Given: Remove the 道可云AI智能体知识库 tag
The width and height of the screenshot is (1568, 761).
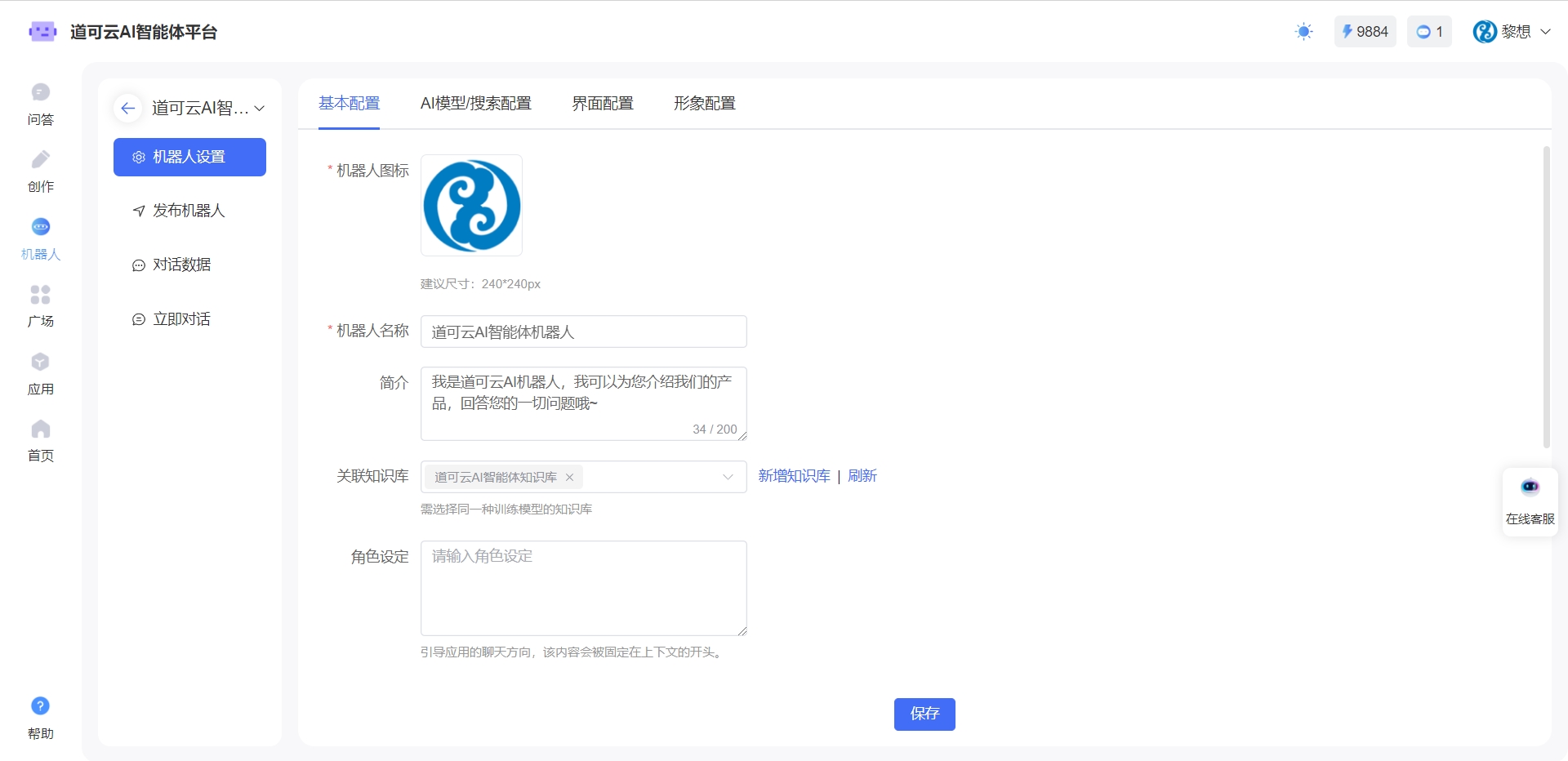Looking at the screenshot, I should pyautogui.click(x=569, y=478).
